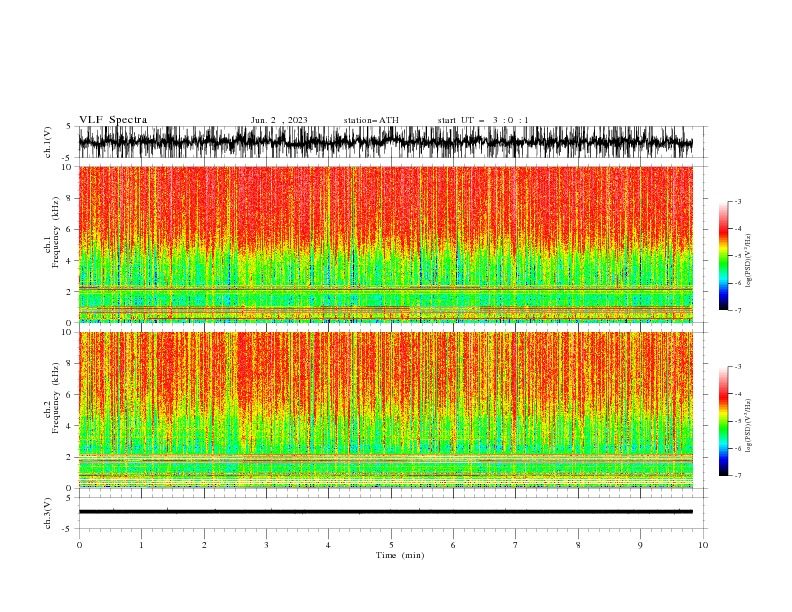Click the ch.1 Frequency (kHz) axis label
The height and width of the screenshot is (612, 792).
[52, 233]
